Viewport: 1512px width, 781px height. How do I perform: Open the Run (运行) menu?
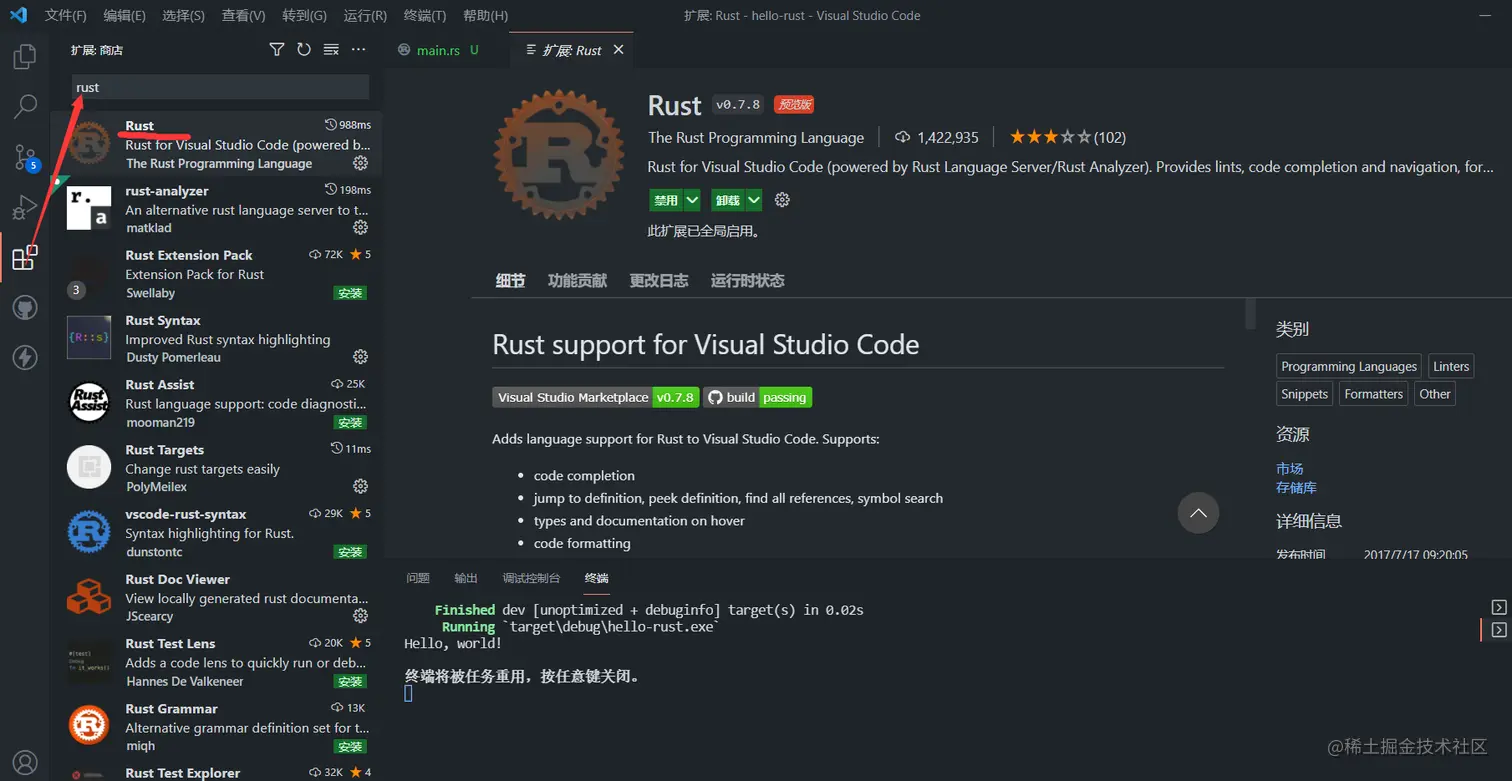[365, 16]
